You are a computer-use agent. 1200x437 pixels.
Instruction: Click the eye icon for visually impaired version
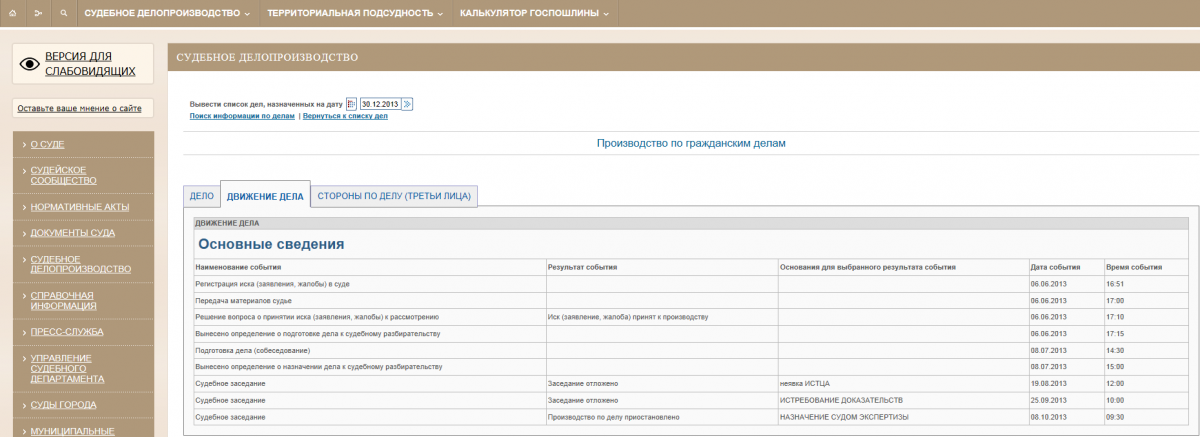pyautogui.click(x=30, y=64)
